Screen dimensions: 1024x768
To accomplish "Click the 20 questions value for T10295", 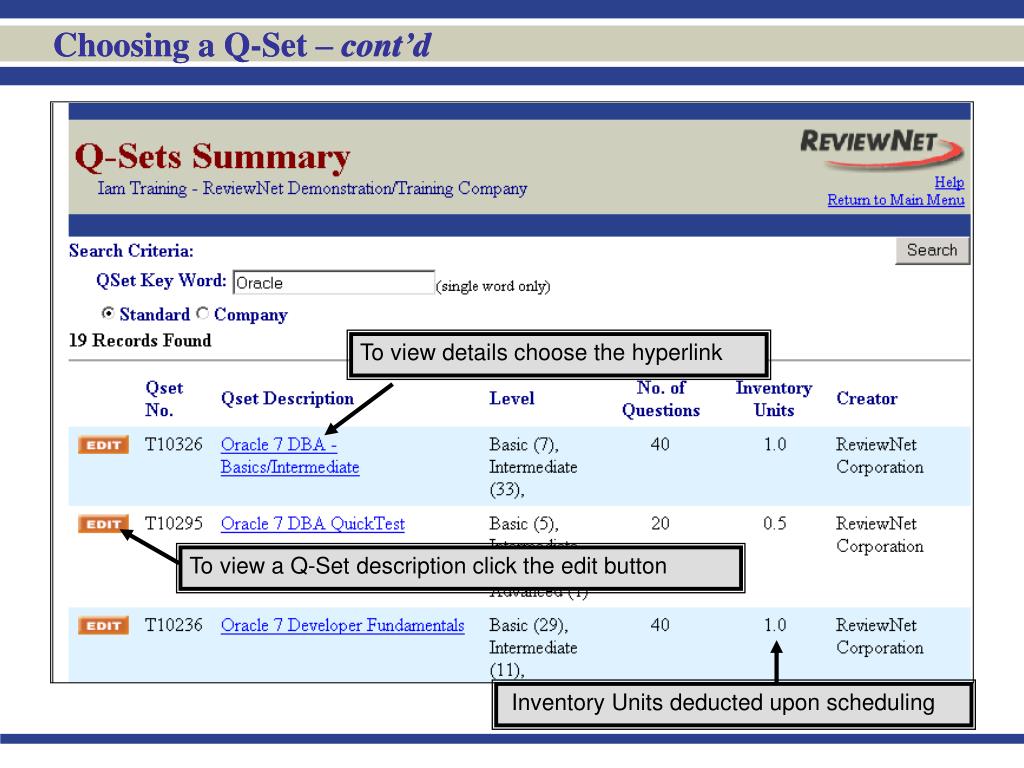I will [x=660, y=524].
